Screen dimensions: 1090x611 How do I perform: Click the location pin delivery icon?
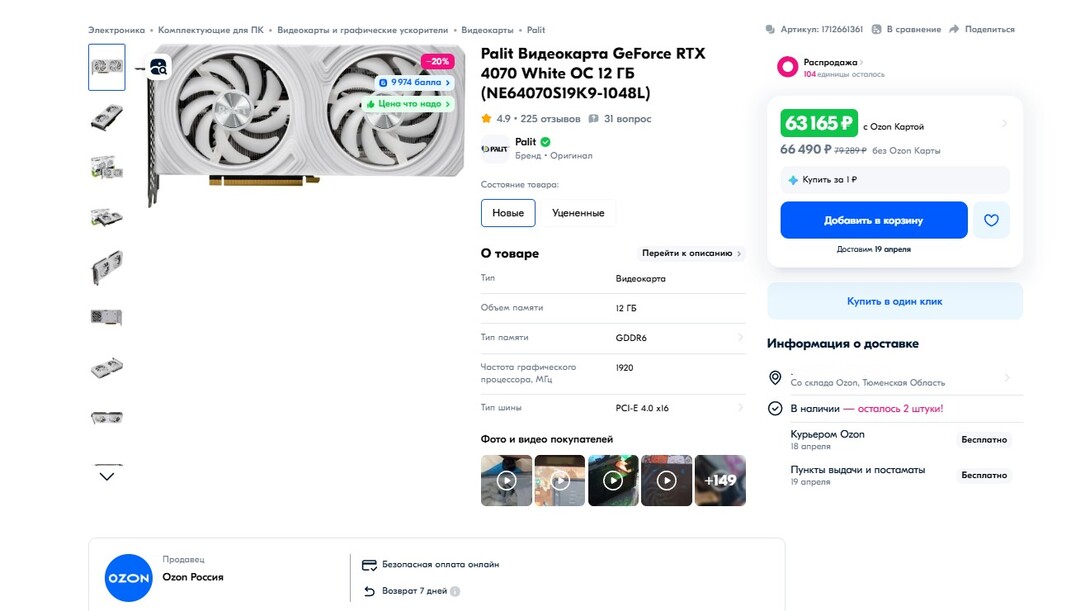coord(775,377)
